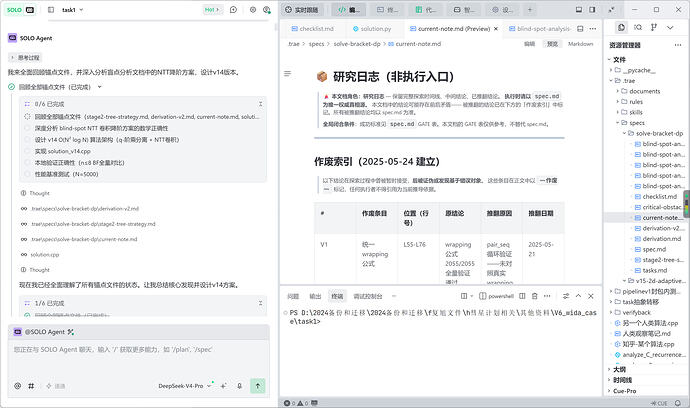Open editor more actions ellipsis
690x408 pixels.
click(x=593, y=29)
